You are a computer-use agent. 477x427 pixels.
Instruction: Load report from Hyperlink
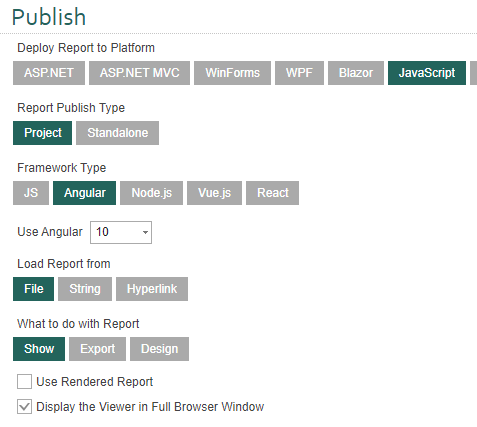click(x=152, y=289)
